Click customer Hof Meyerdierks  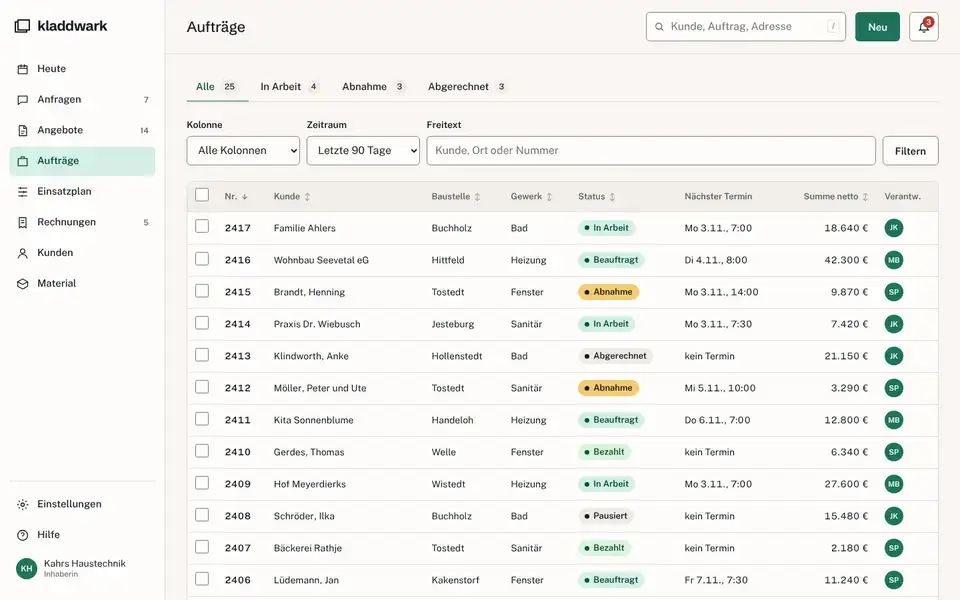point(309,484)
